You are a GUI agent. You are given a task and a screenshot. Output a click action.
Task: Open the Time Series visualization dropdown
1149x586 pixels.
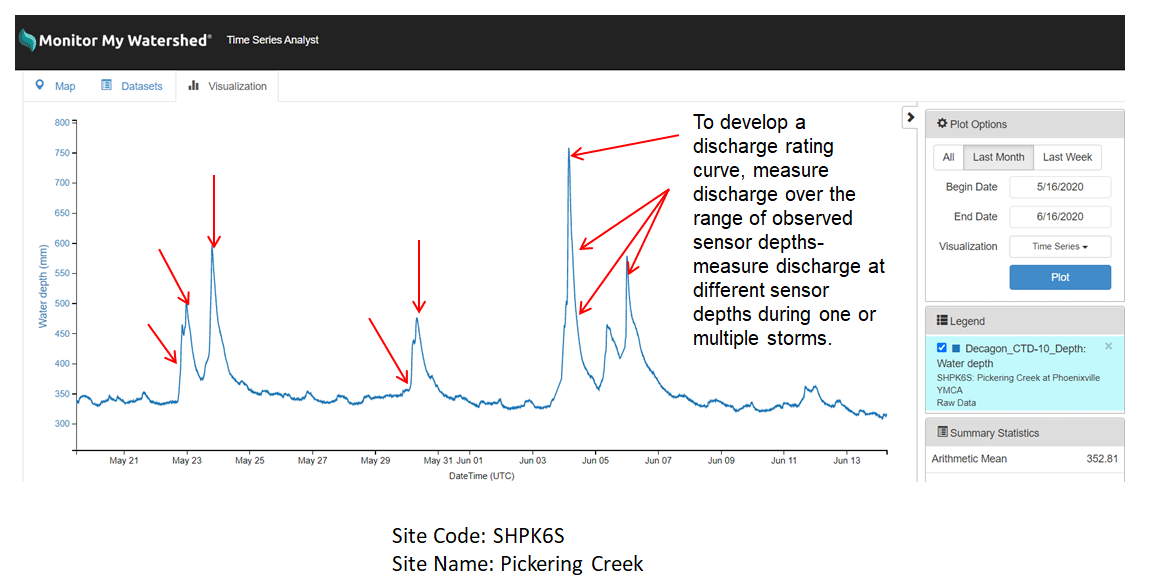tap(1060, 246)
